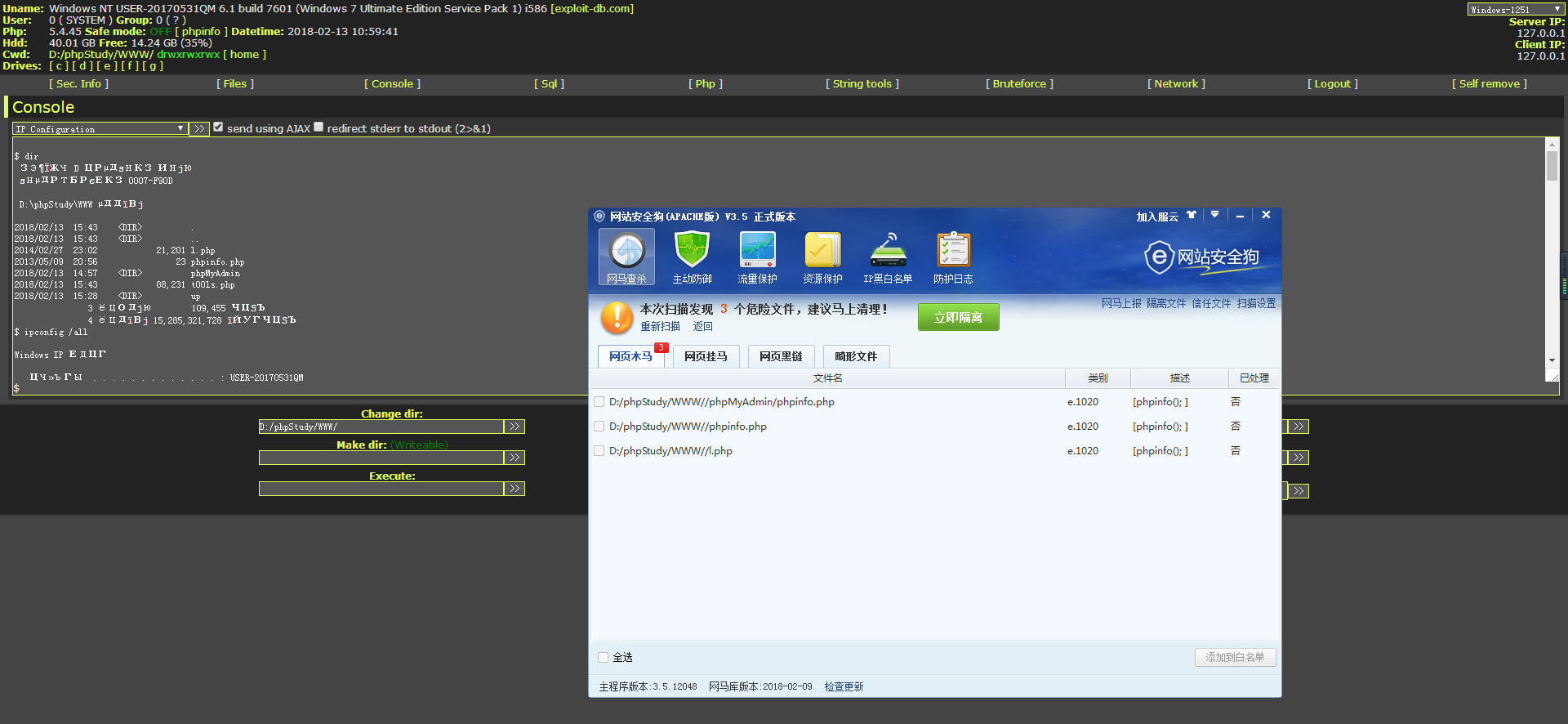1568x724 pixels.
Task: Open the 网马上报 link
Action: point(1121,303)
